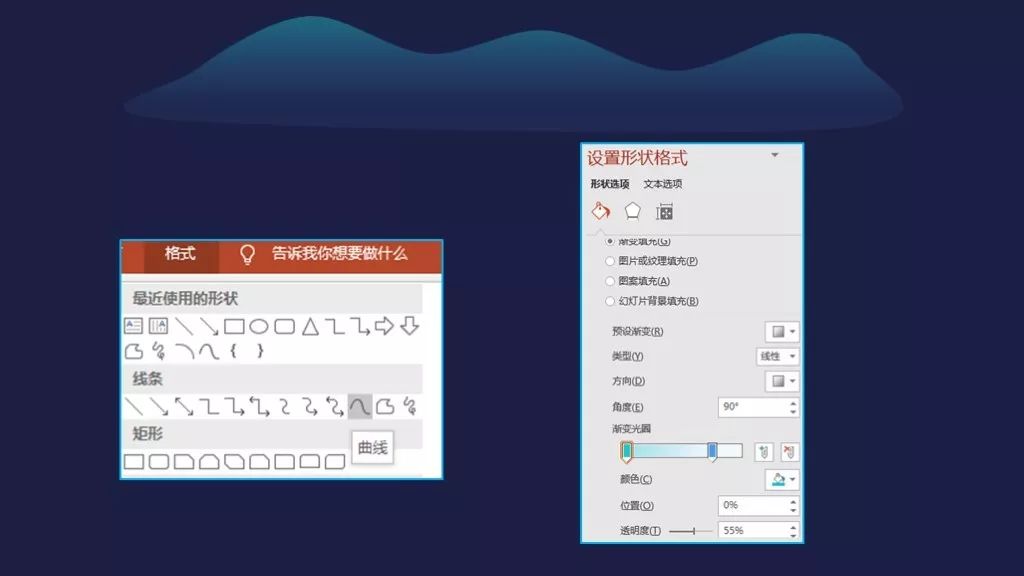Pick the Oval shape in recent shapes
This screenshot has width=1024, height=576.
coord(259,326)
